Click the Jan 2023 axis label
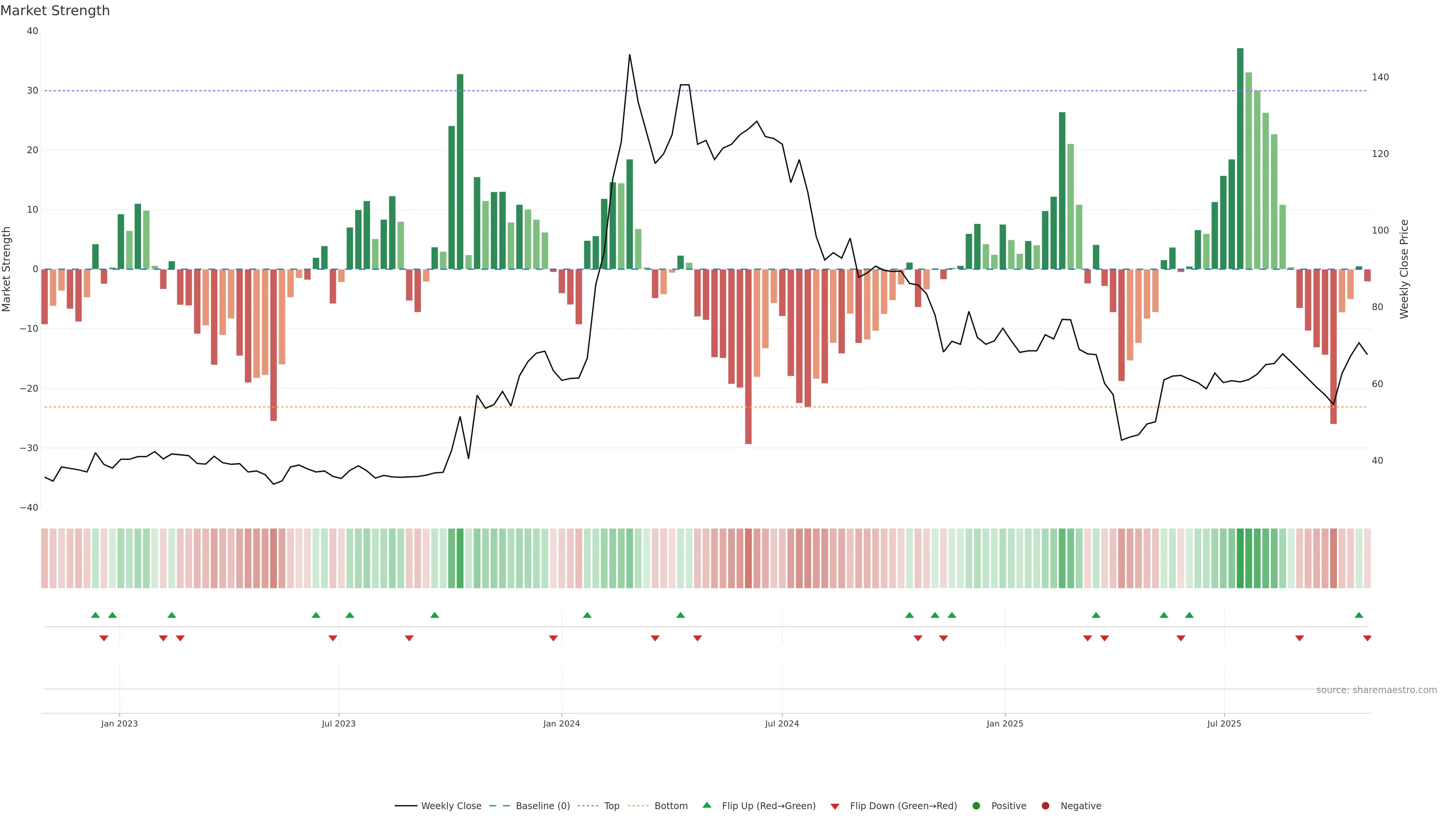 [119, 723]
